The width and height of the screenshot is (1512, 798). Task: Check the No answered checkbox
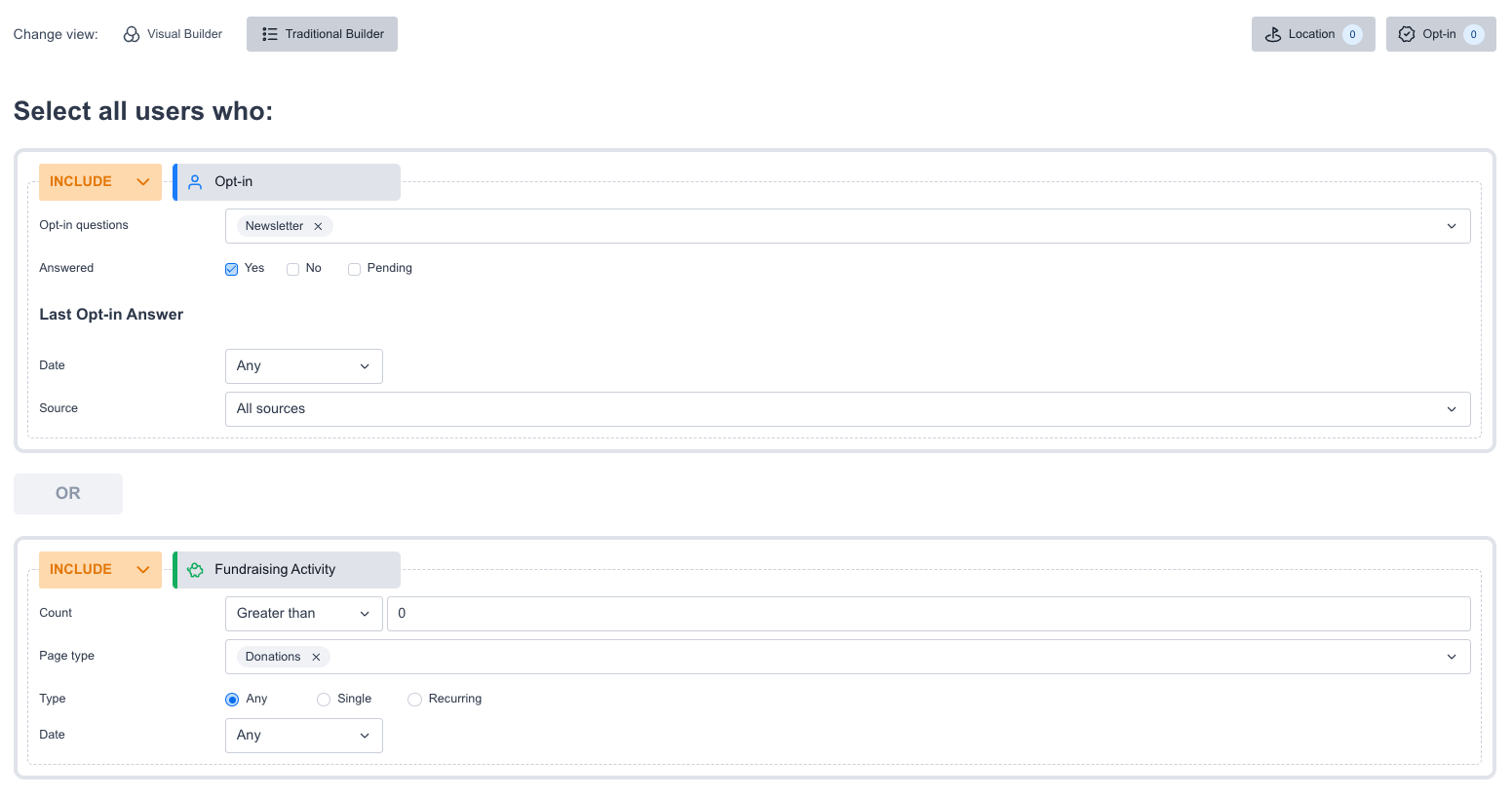point(292,269)
